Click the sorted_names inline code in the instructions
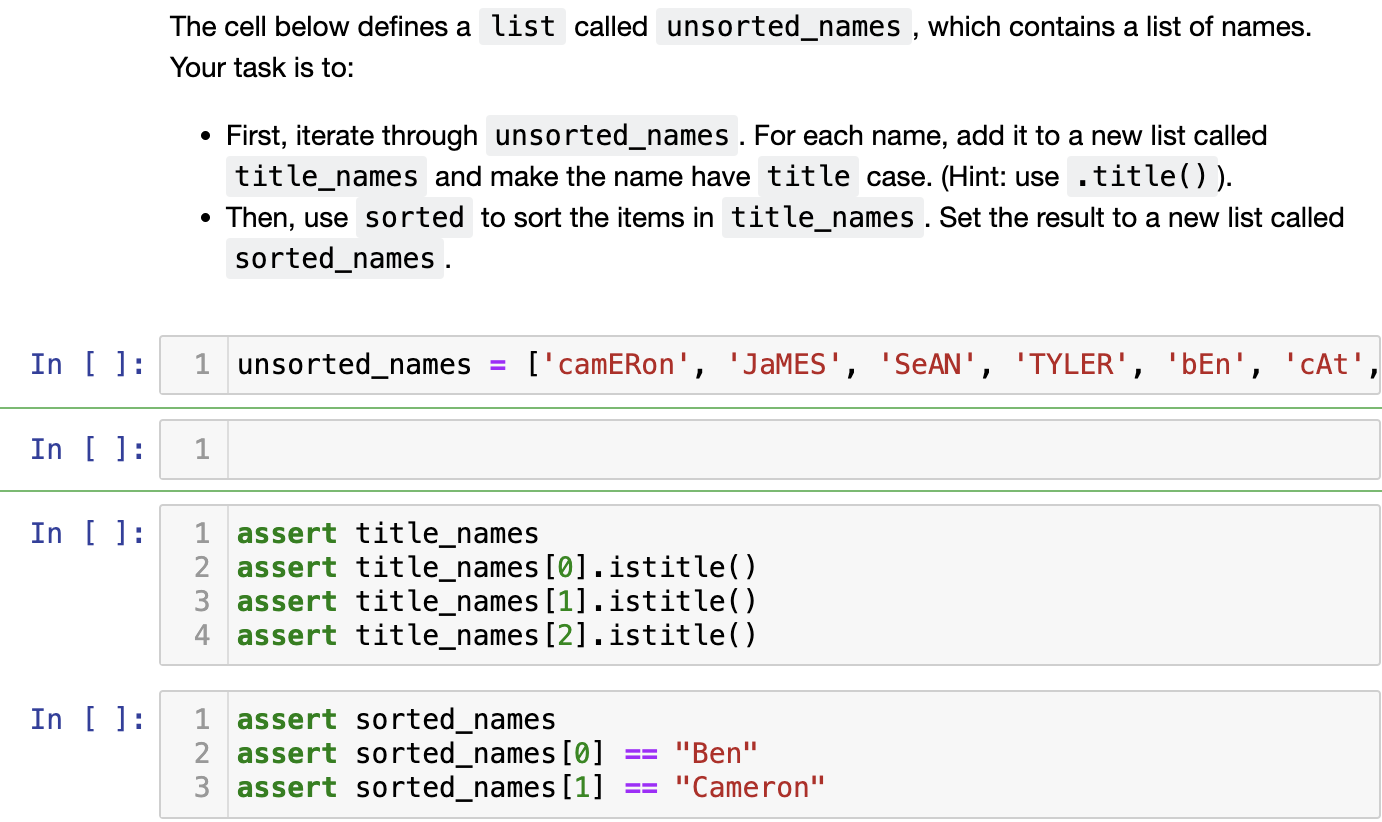 (x=334, y=258)
